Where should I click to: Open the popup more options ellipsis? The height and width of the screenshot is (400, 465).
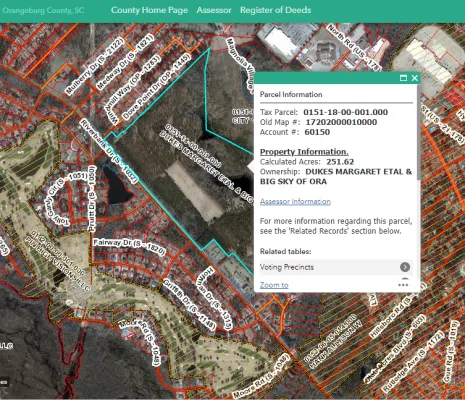(x=403, y=285)
